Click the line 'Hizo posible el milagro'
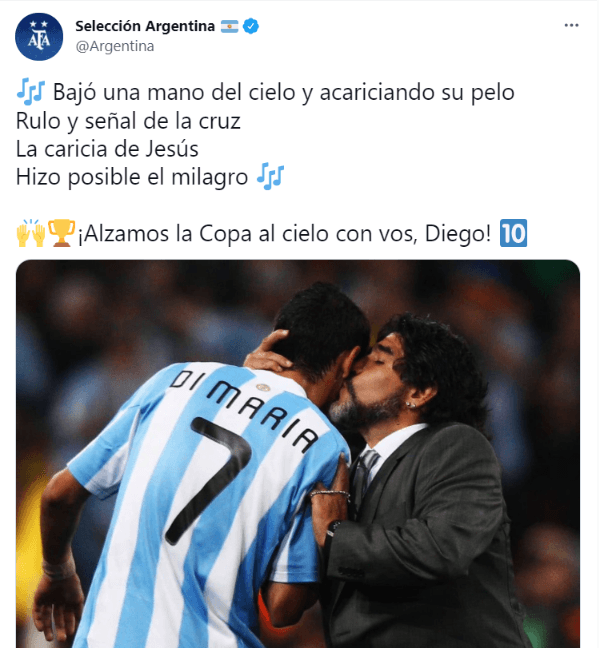The height and width of the screenshot is (648, 600). (x=132, y=177)
